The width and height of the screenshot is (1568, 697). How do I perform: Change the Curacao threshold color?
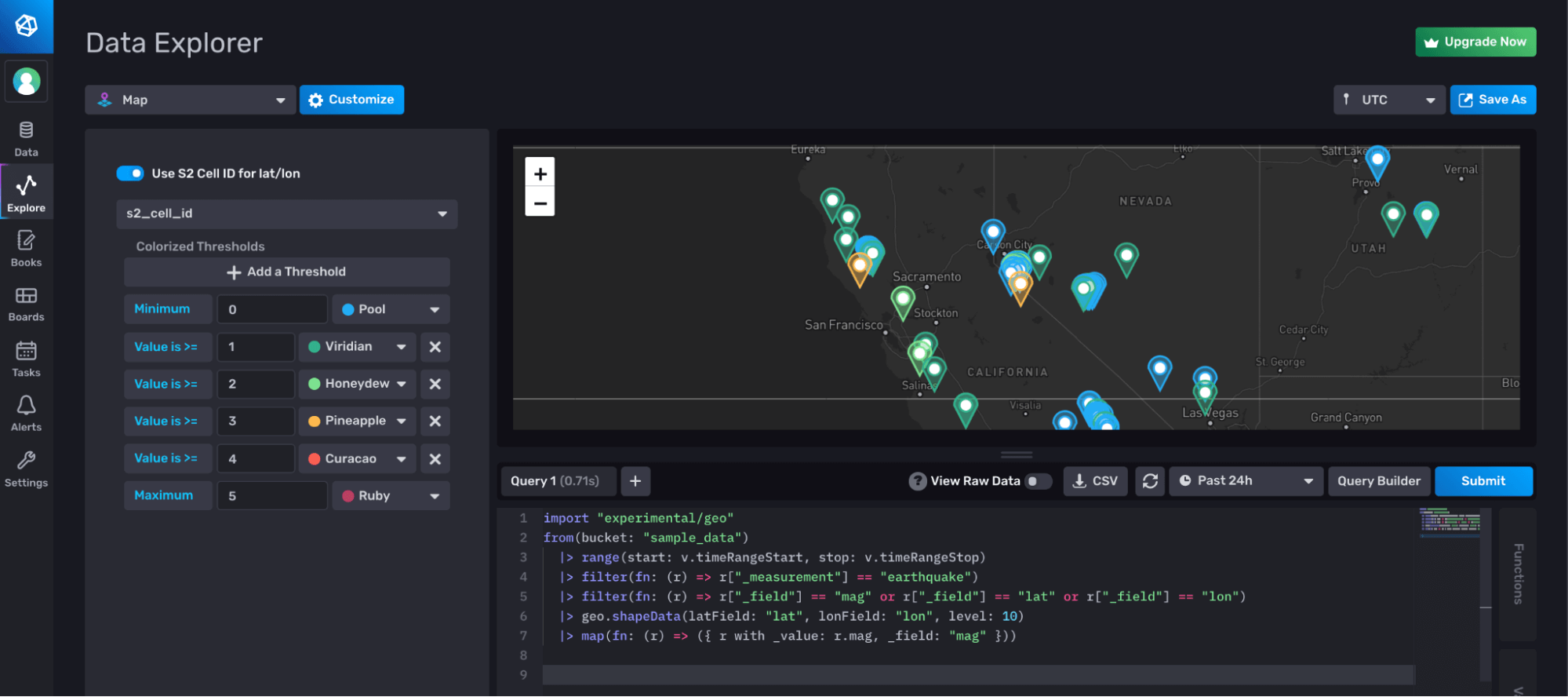(x=358, y=458)
